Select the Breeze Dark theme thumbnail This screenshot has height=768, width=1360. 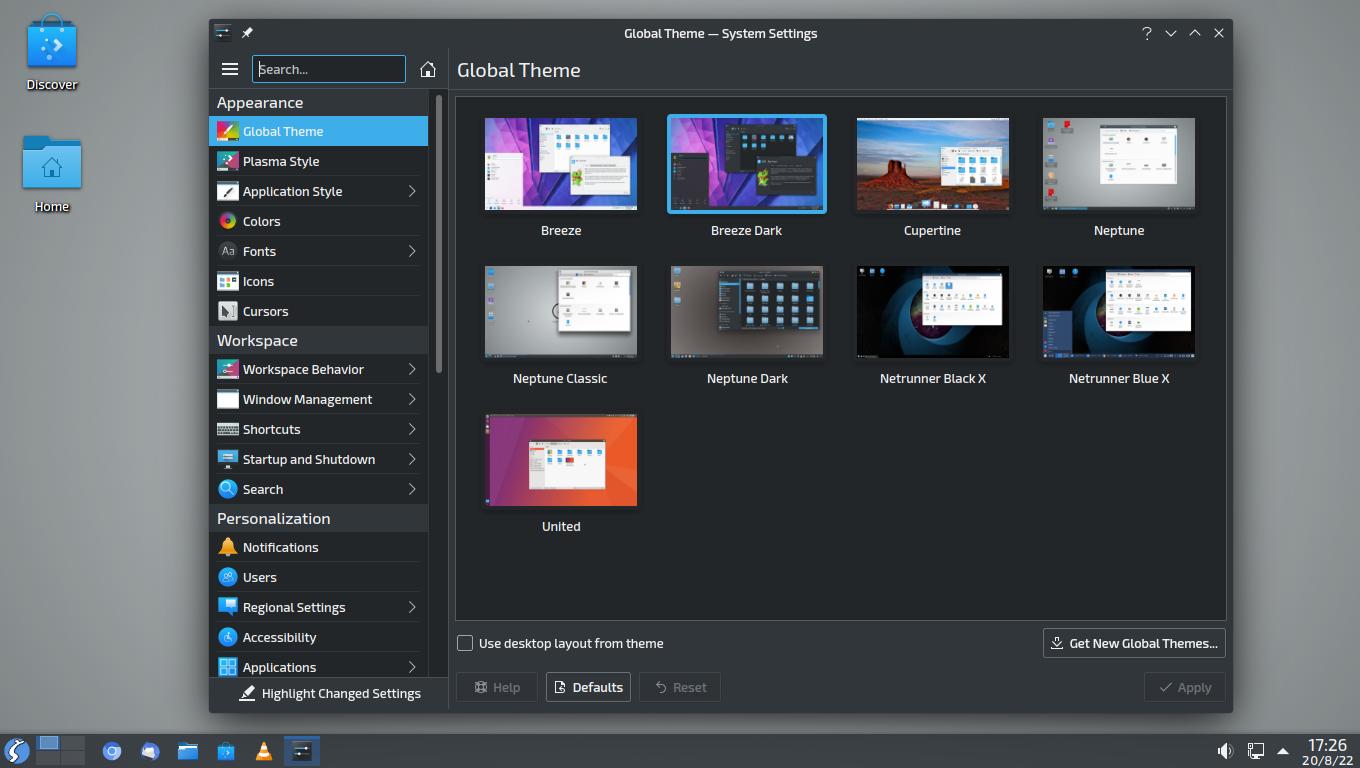coord(747,164)
